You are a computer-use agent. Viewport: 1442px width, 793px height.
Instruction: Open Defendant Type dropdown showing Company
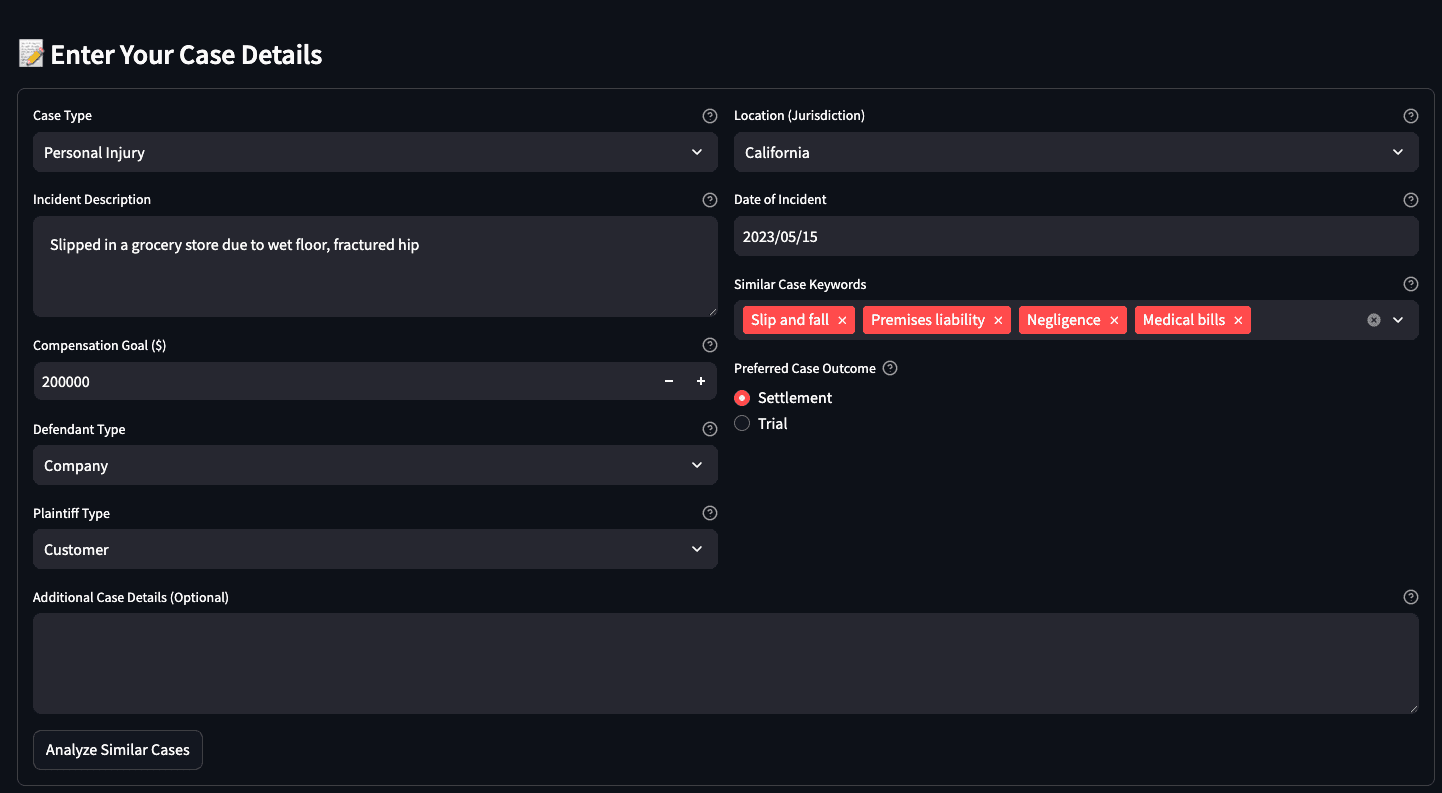375,465
